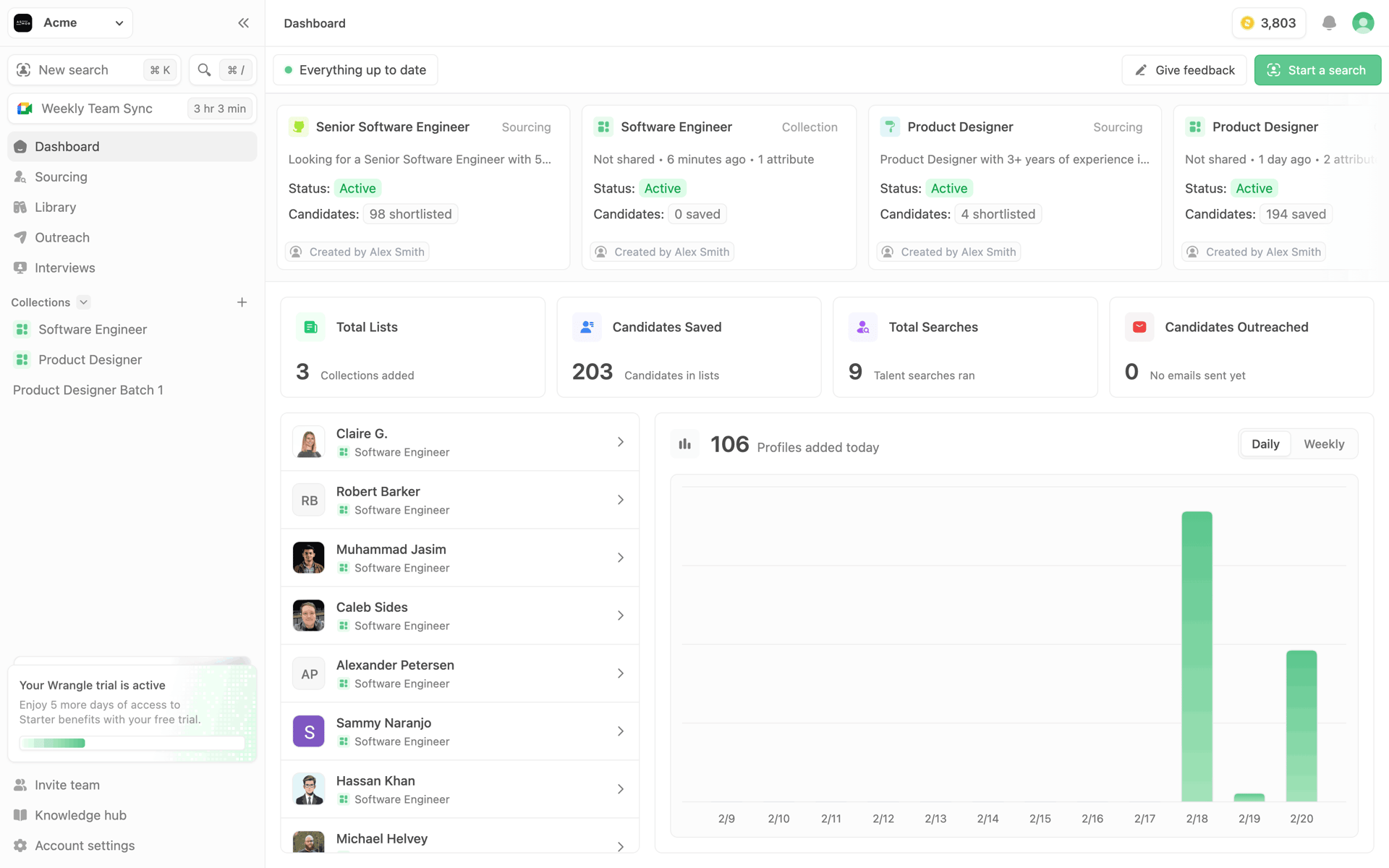
Task: Add a new collection with plus icon
Action: pyautogui.click(x=242, y=302)
